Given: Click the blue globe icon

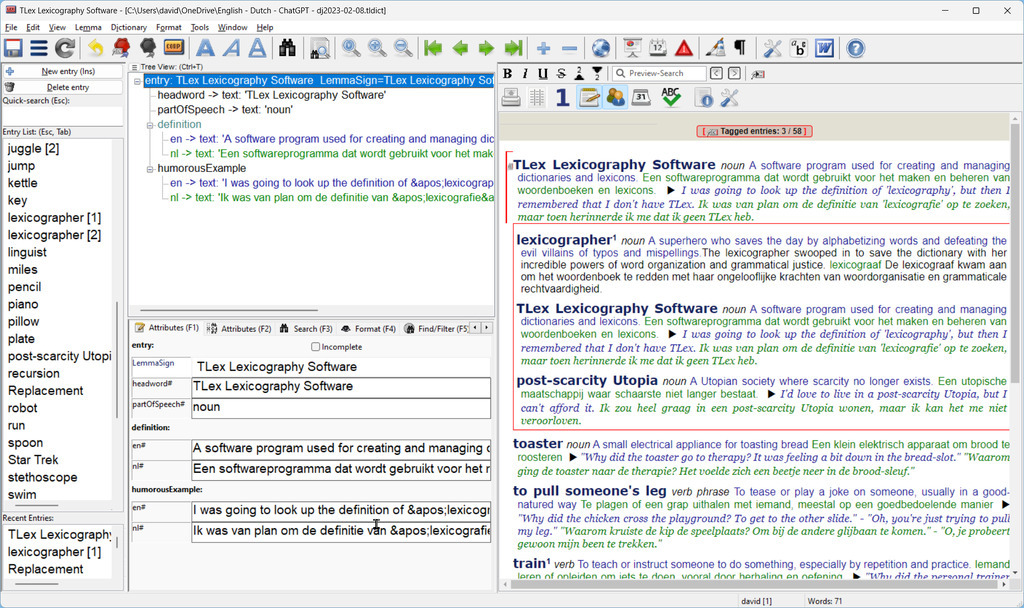Looking at the screenshot, I should point(601,48).
